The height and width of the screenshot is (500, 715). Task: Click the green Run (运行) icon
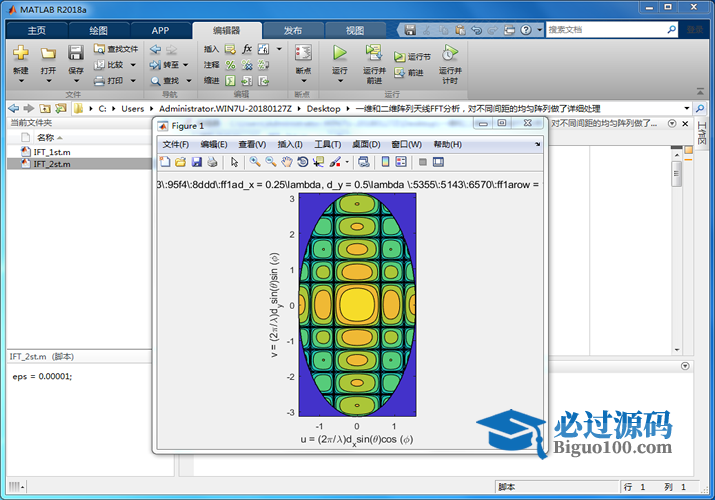pos(340,52)
